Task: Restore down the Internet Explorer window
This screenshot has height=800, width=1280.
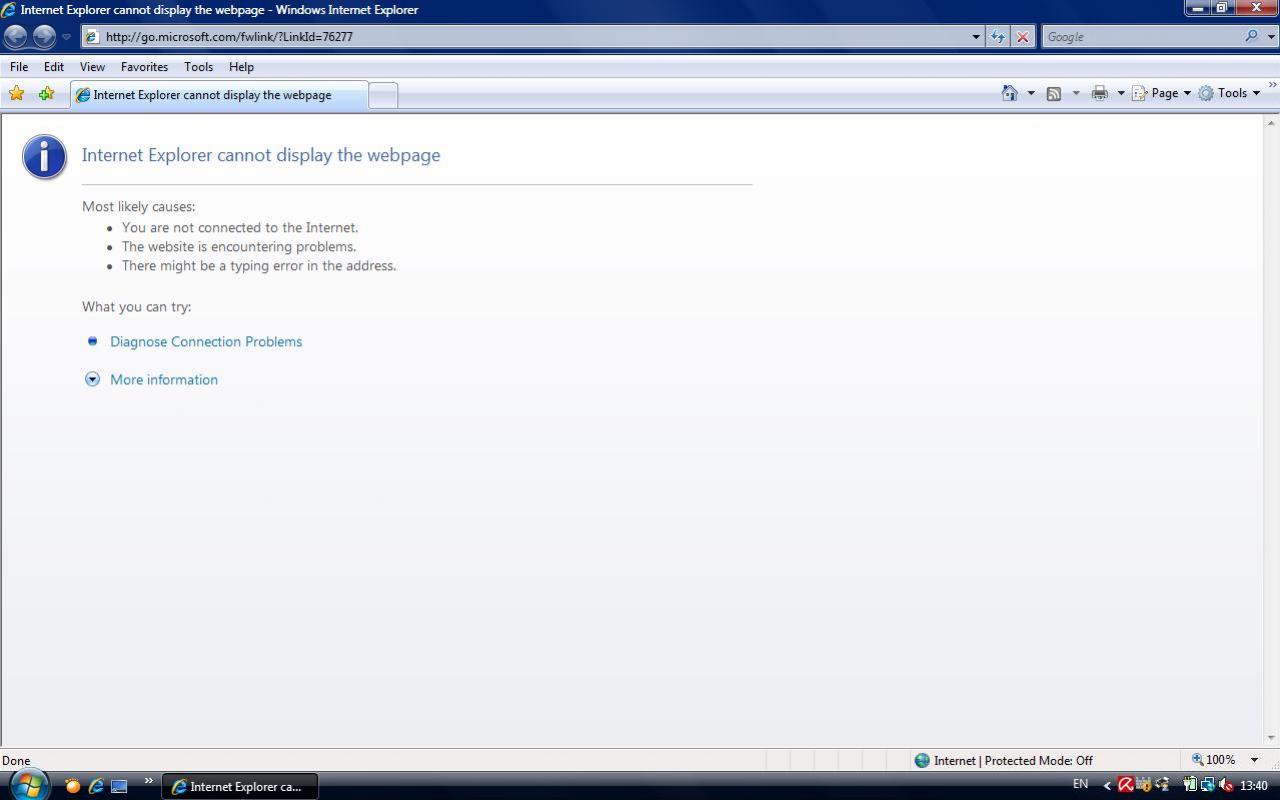Action: 1222,8
